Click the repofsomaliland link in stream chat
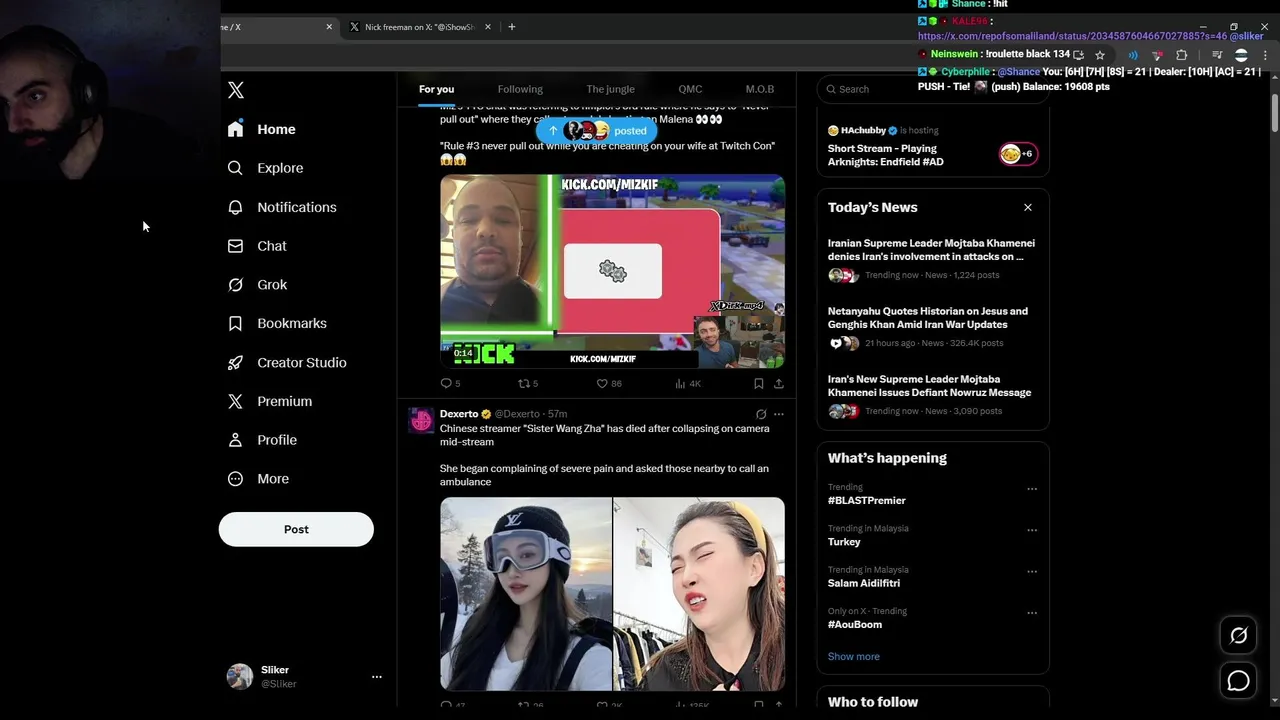1280x720 pixels. pyautogui.click(x=1072, y=36)
